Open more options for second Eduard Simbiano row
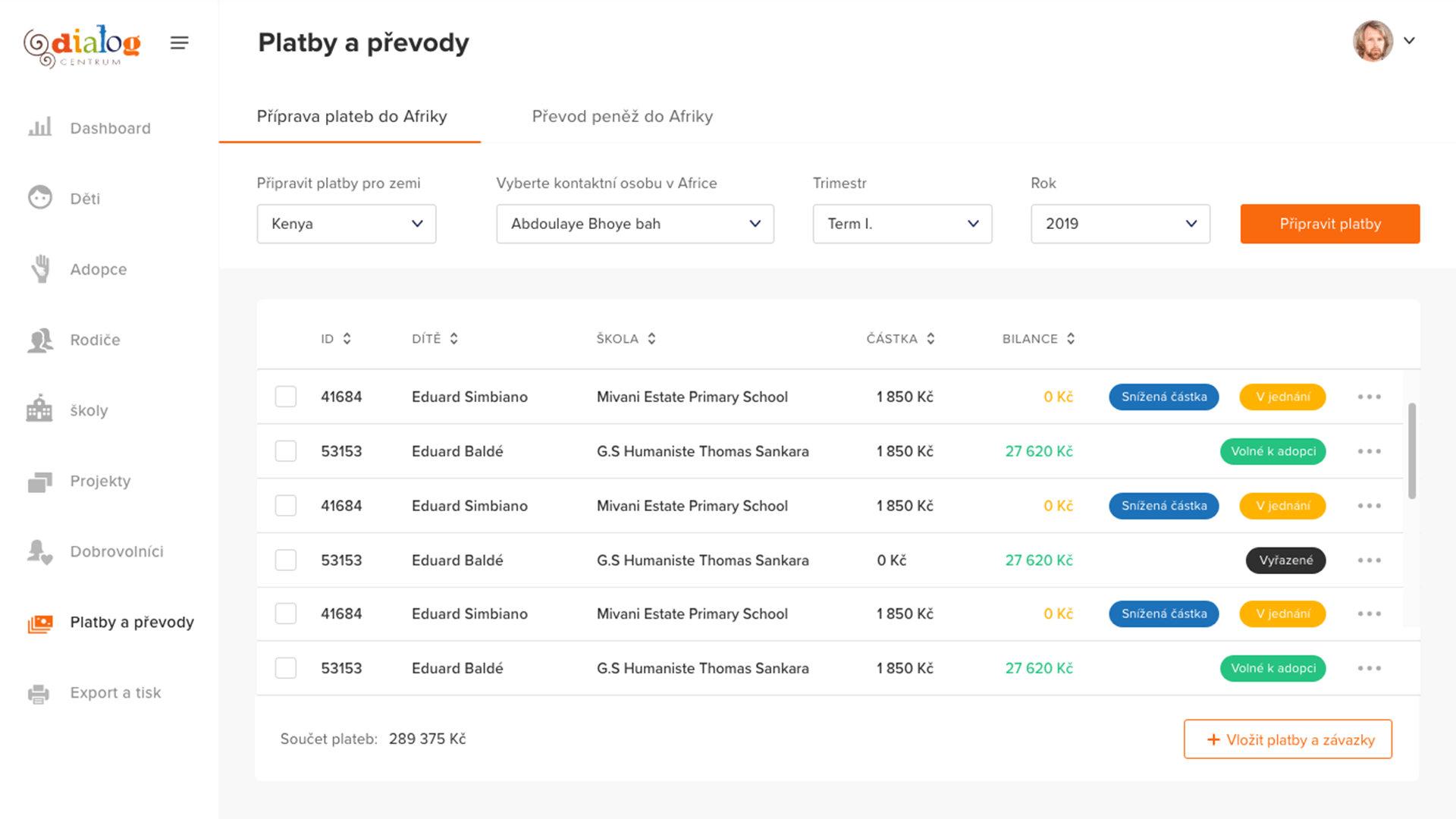Viewport: 1456px width, 819px height. pyautogui.click(x=1370, y=506)
